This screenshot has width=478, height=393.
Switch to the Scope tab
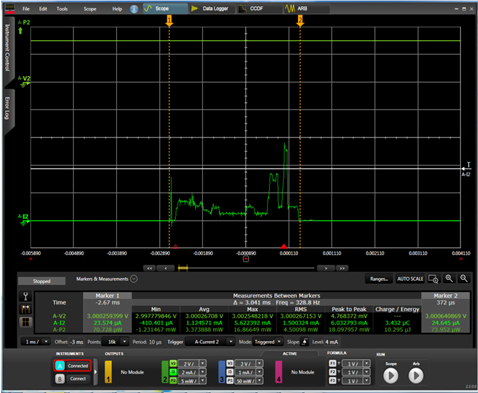click(165, 9)
